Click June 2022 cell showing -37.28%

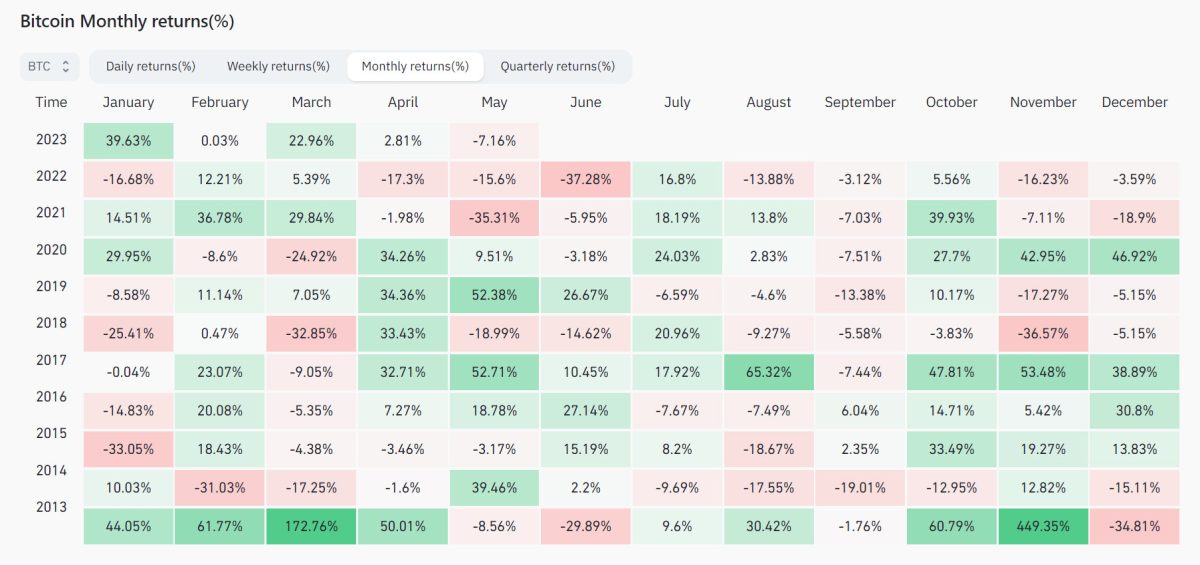(x=585, y=180)
